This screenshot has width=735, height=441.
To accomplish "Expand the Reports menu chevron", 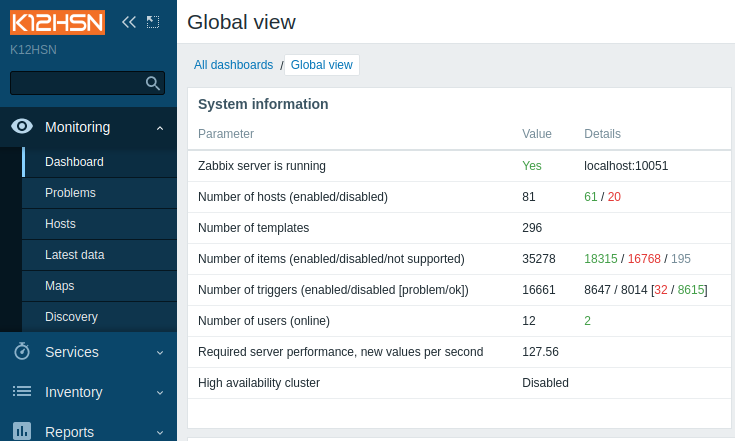I will click(x=160, y=432).
